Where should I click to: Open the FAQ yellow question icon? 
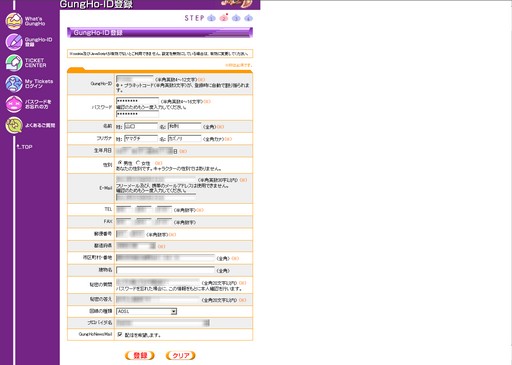coord(14,125)
